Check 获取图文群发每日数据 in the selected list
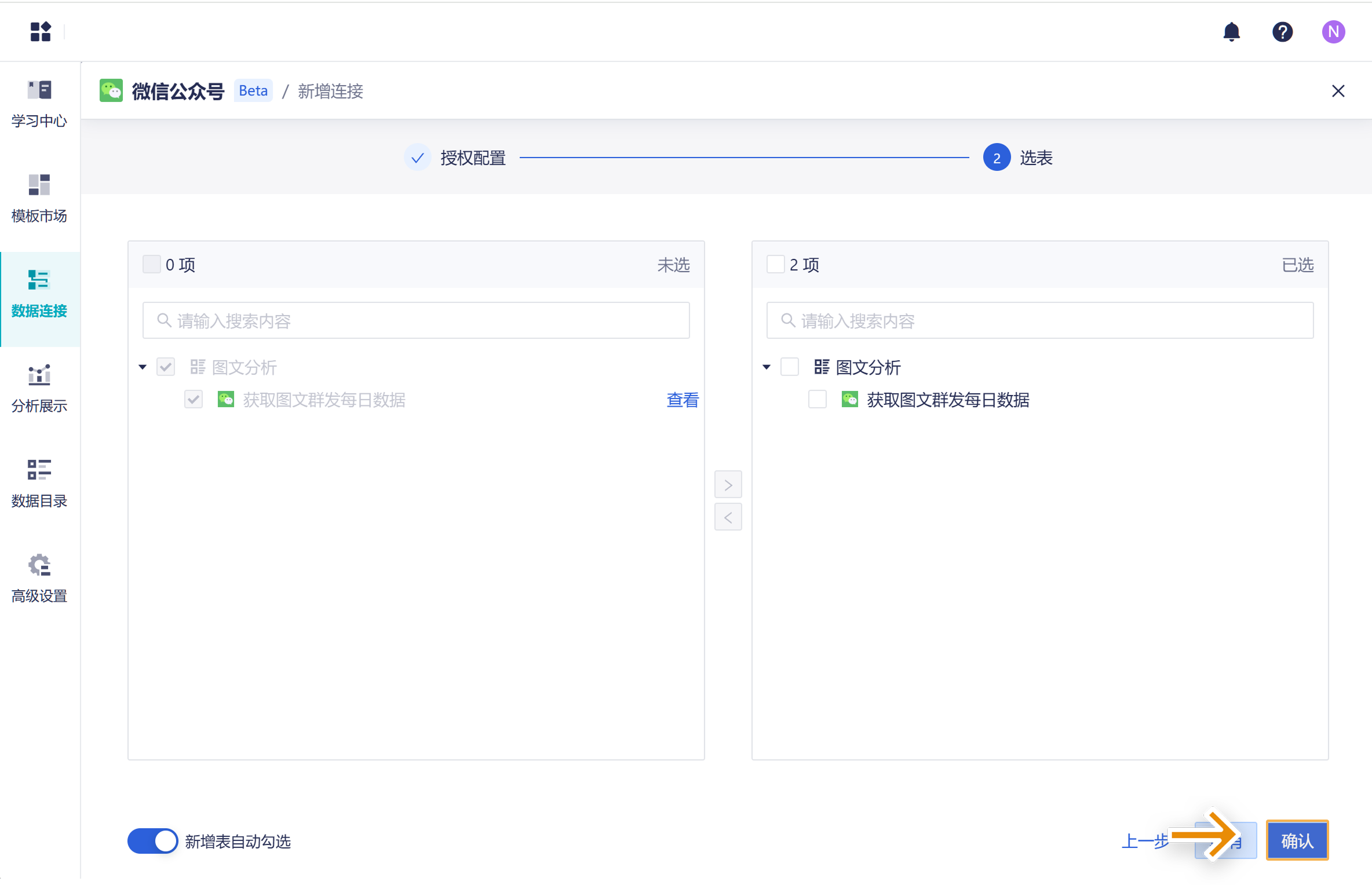The height and width of the screenshot is (885, 1372). click(x=817, y=400)
